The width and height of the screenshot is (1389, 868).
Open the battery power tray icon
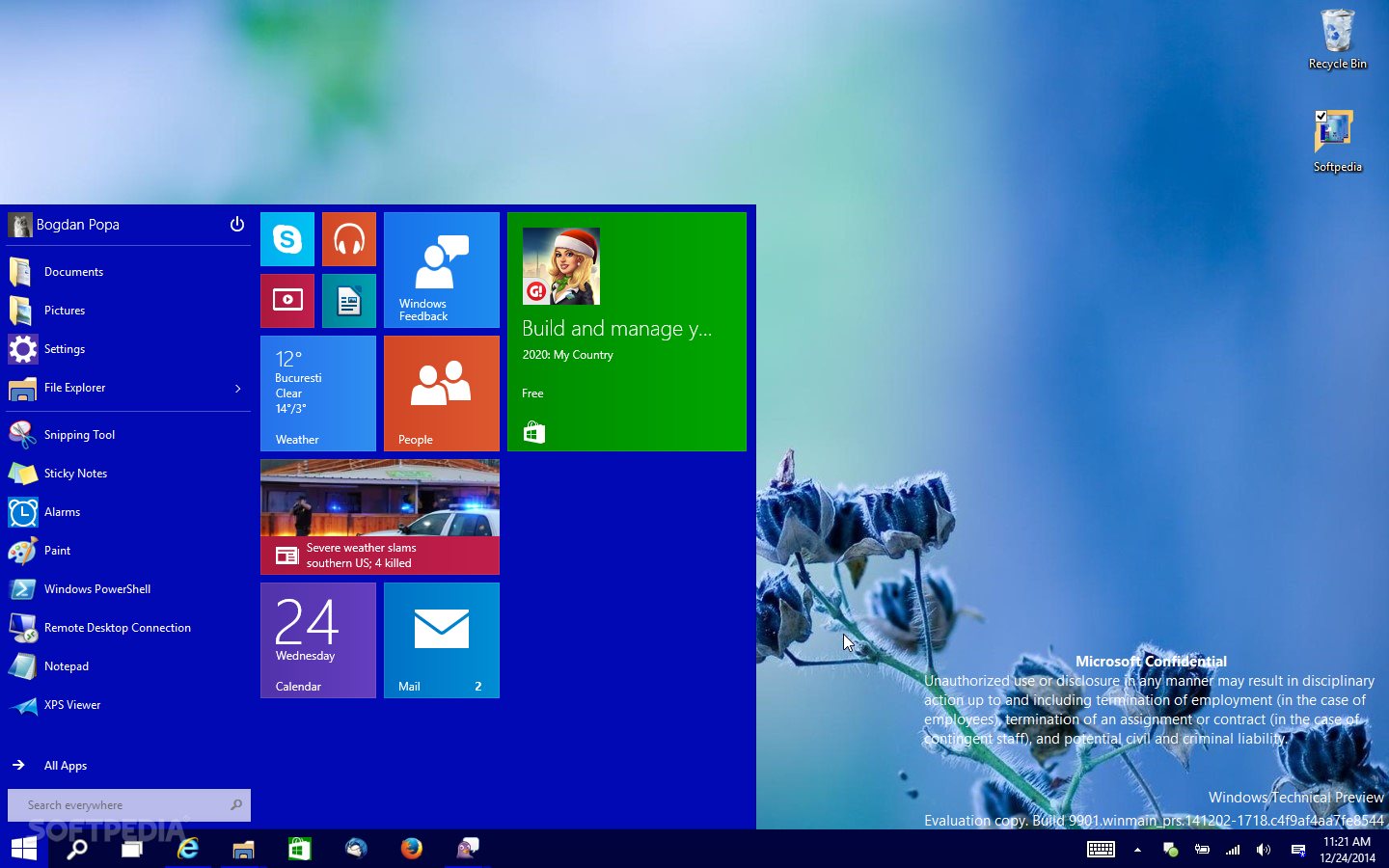tap(1202, 850)
